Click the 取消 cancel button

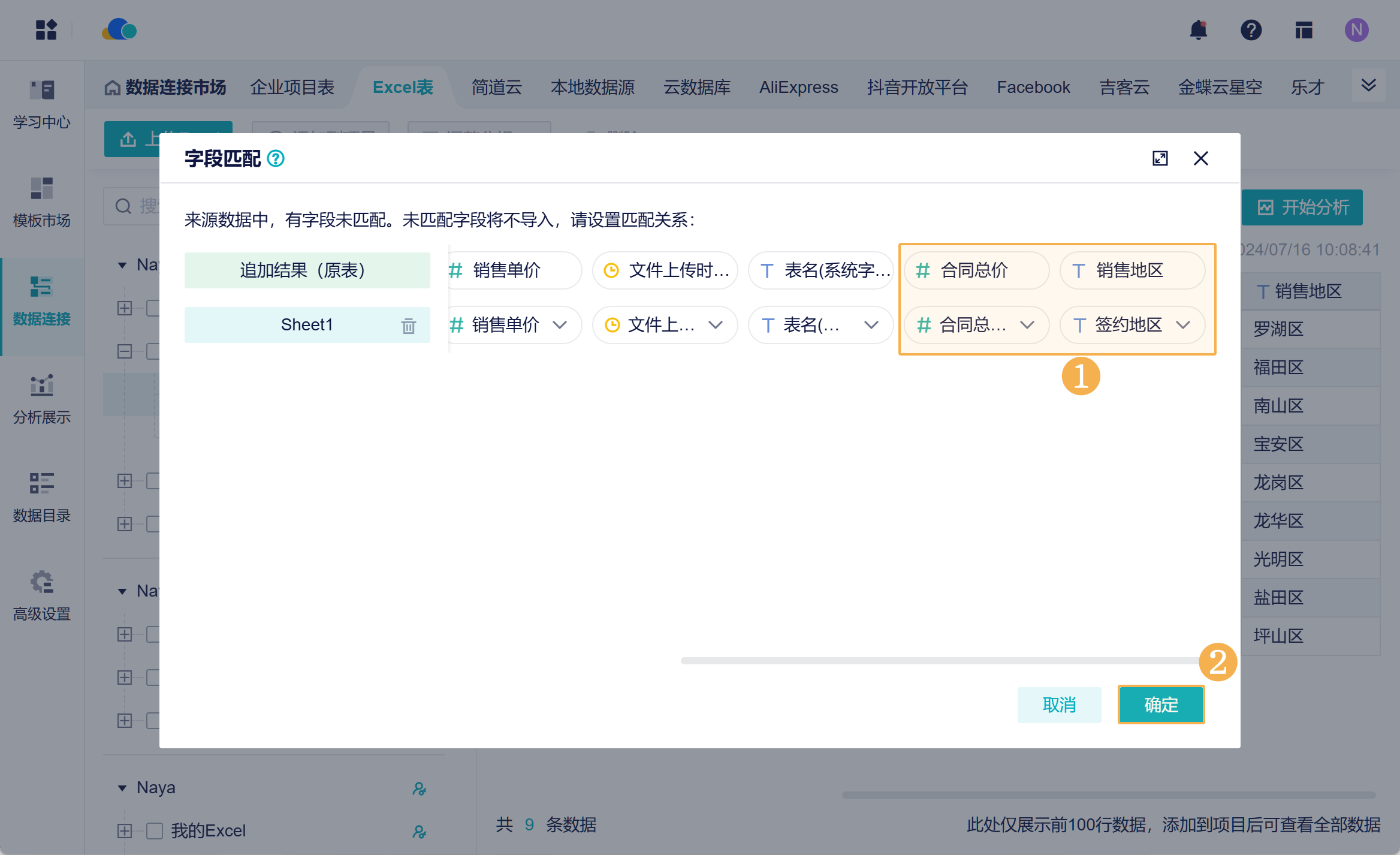pyautogui.click(x=1059, y=705)
